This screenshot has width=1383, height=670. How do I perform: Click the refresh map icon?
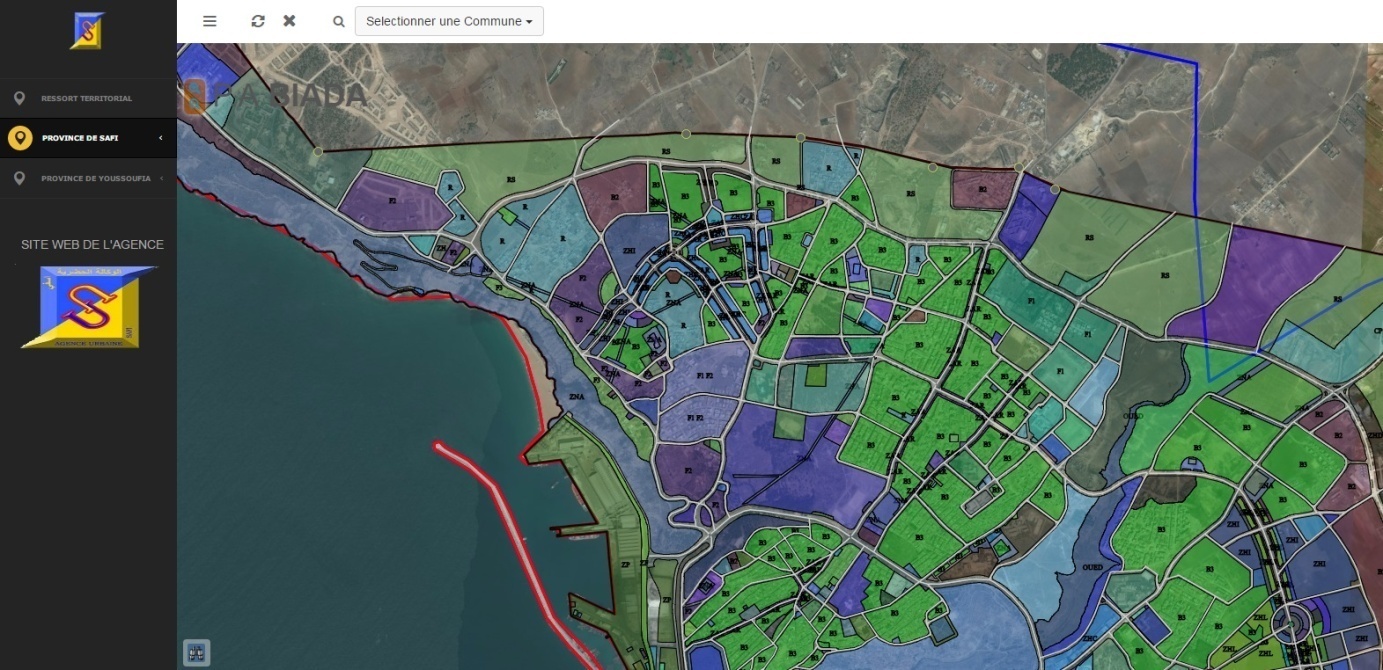(258, 21)
